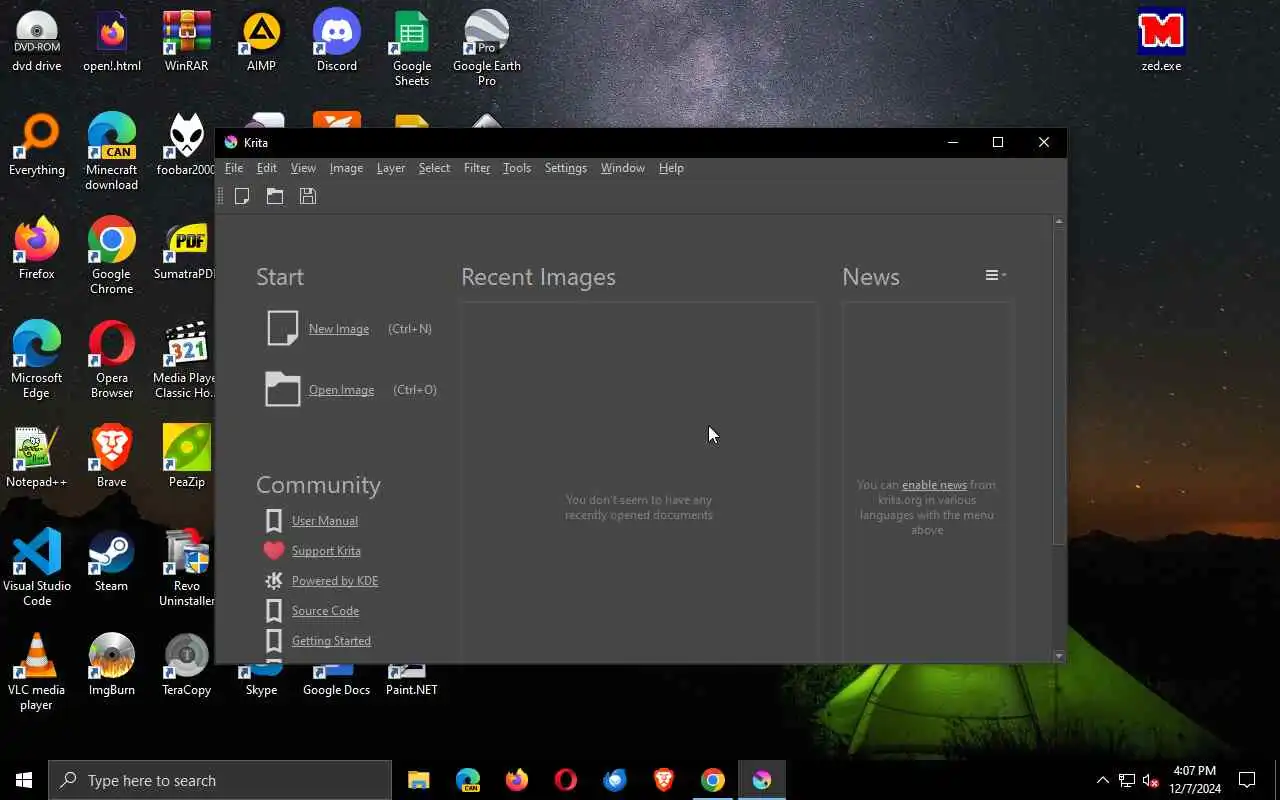
Task: Open the Support Krita link
Action: tap(326, 551)
